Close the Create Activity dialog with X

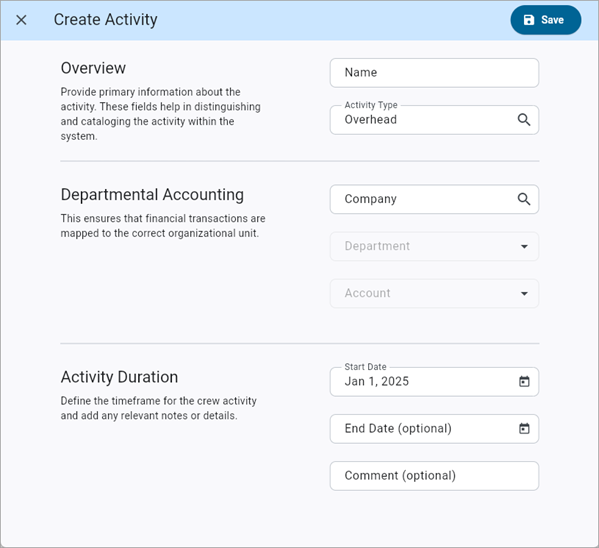(21, 20)
